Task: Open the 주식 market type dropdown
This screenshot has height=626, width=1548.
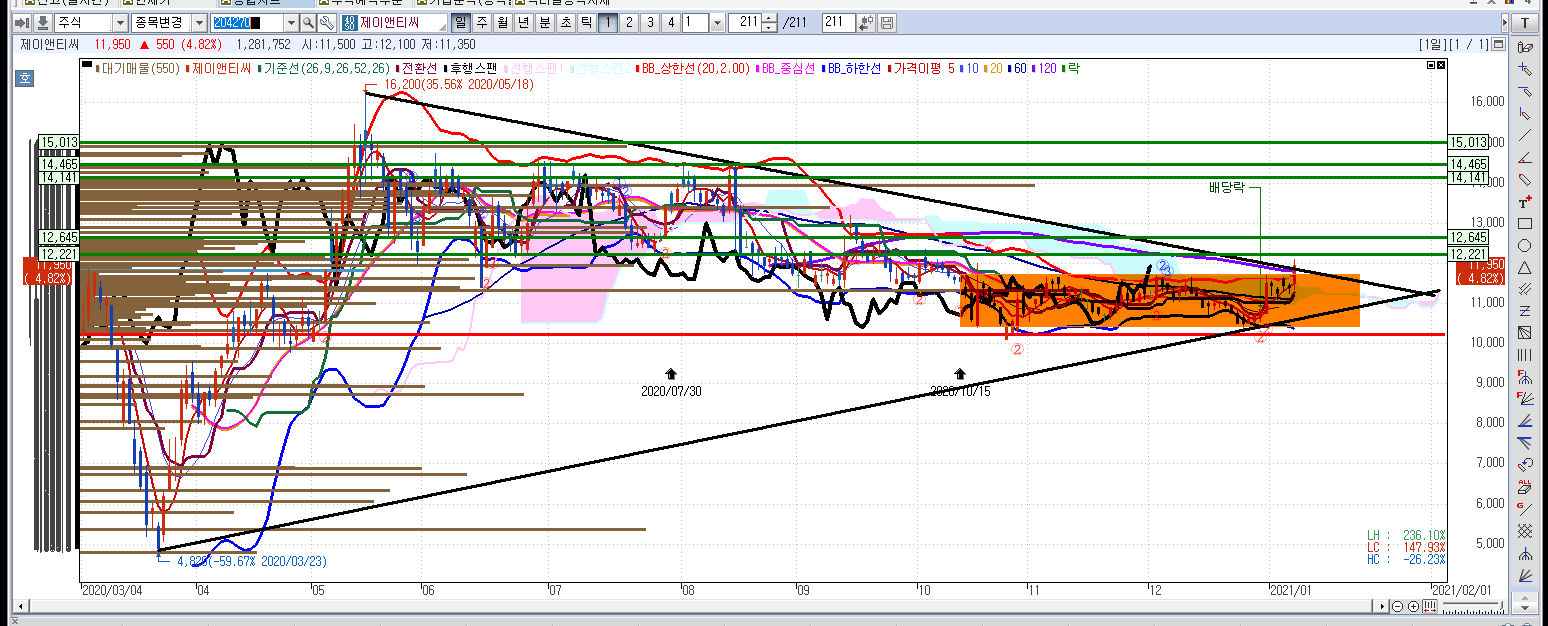Action: 120,22
